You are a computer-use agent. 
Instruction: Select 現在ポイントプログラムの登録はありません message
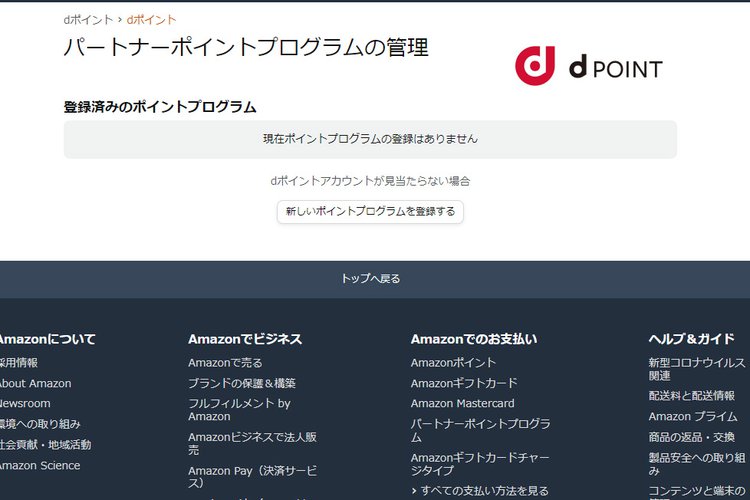[x=370, y=139]
